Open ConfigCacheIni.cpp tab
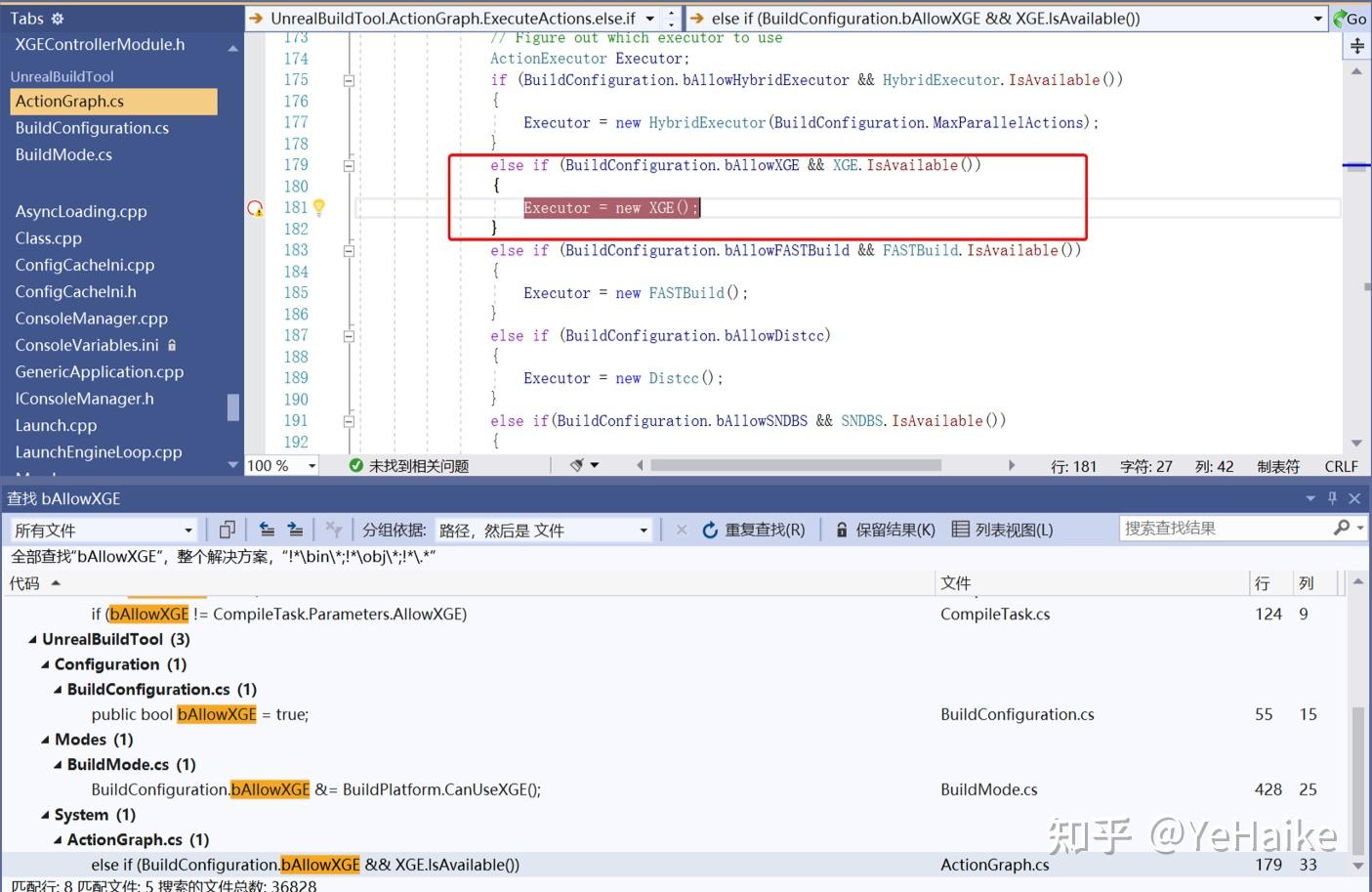This screenshot has width=1372, height=892. pyautogui.click(x=85, y=265)
